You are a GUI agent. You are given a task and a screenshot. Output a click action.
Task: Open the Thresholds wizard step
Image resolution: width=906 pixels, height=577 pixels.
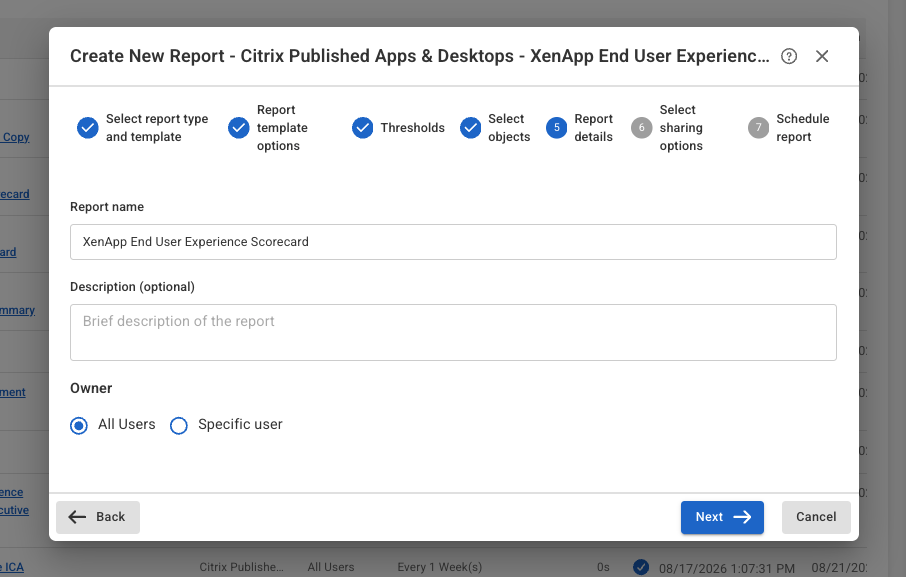(x=398, y=128)
